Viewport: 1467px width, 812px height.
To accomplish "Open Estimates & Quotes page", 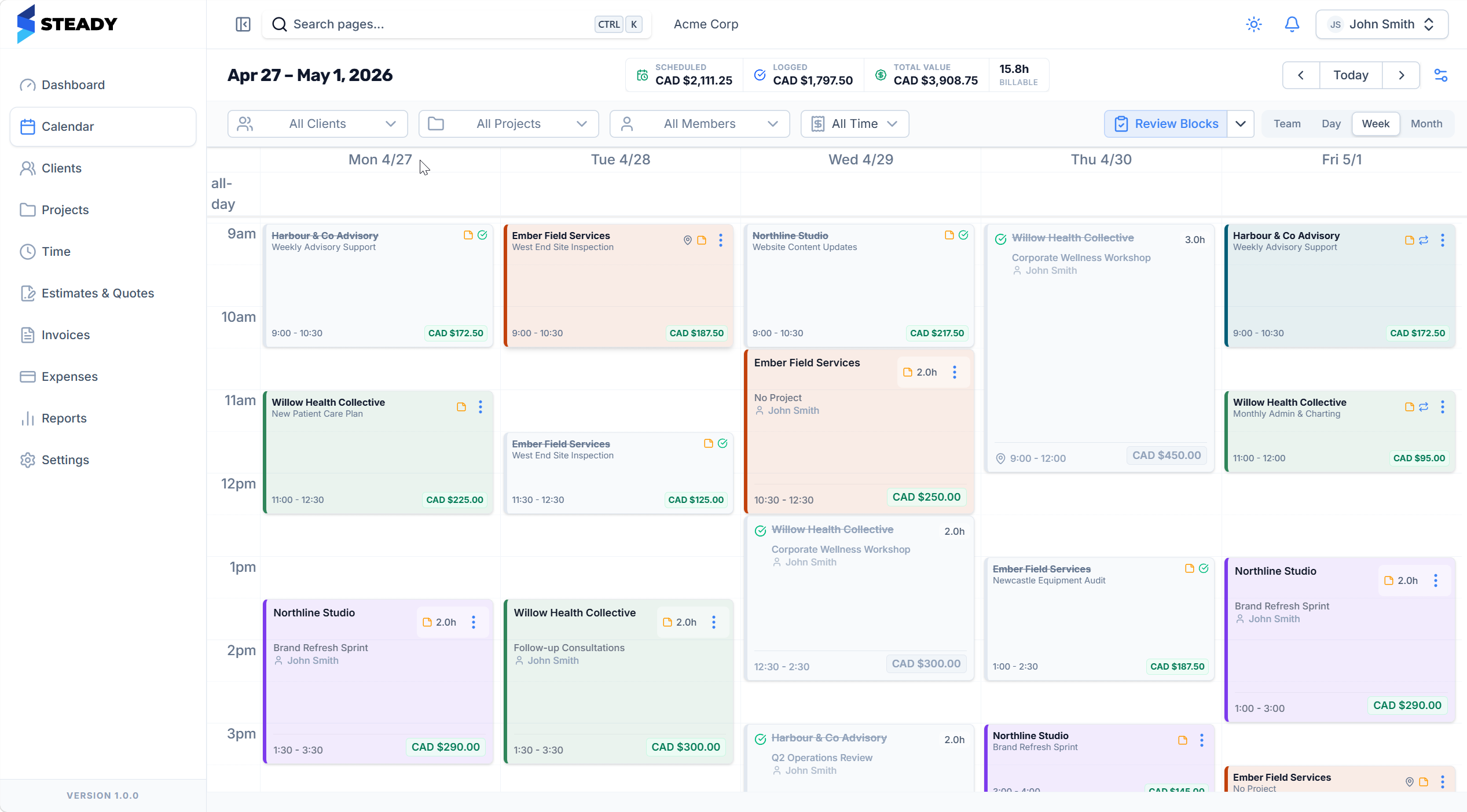I will 103,293.
